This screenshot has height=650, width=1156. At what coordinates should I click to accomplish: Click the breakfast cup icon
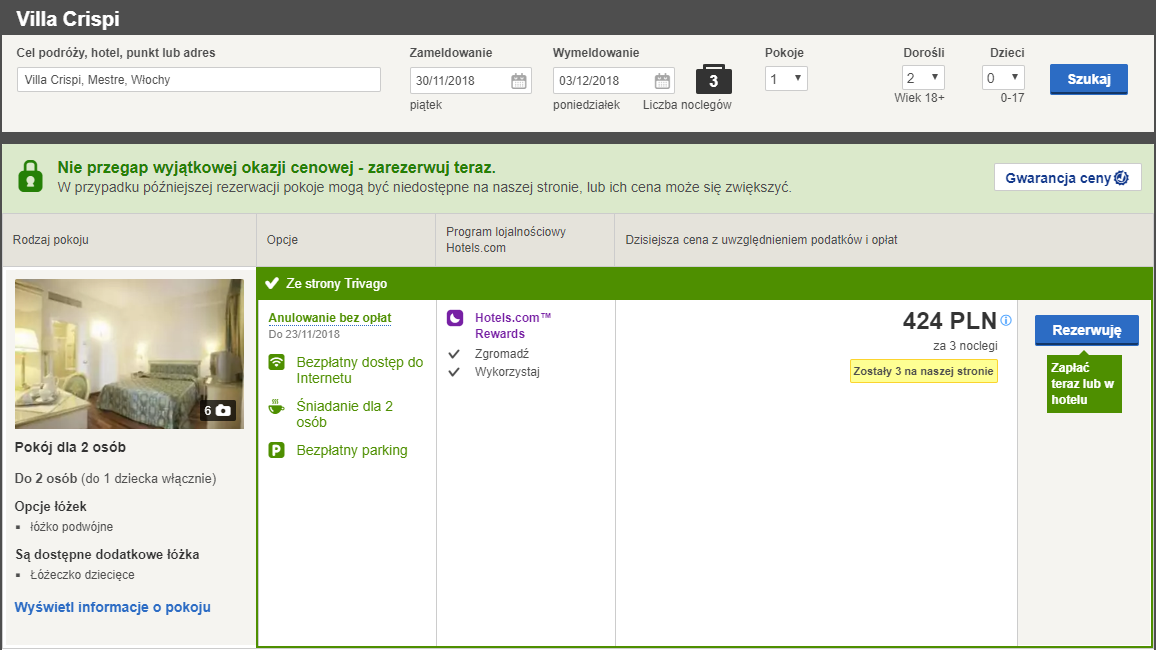pos(276,406)
